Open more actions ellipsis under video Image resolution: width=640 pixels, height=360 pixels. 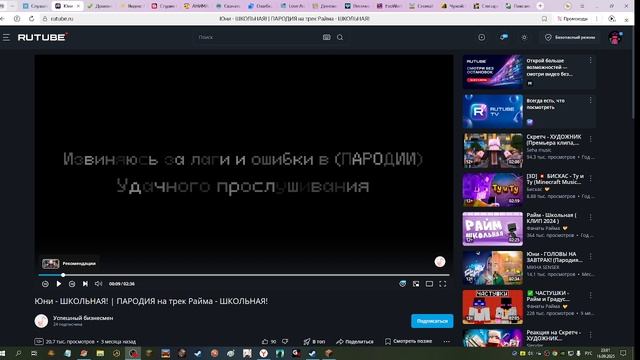click(x=447, y=341)
